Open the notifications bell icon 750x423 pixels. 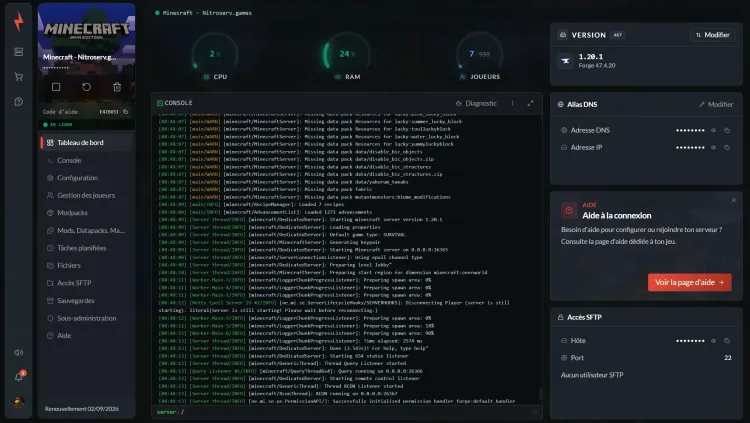point(19,377)
